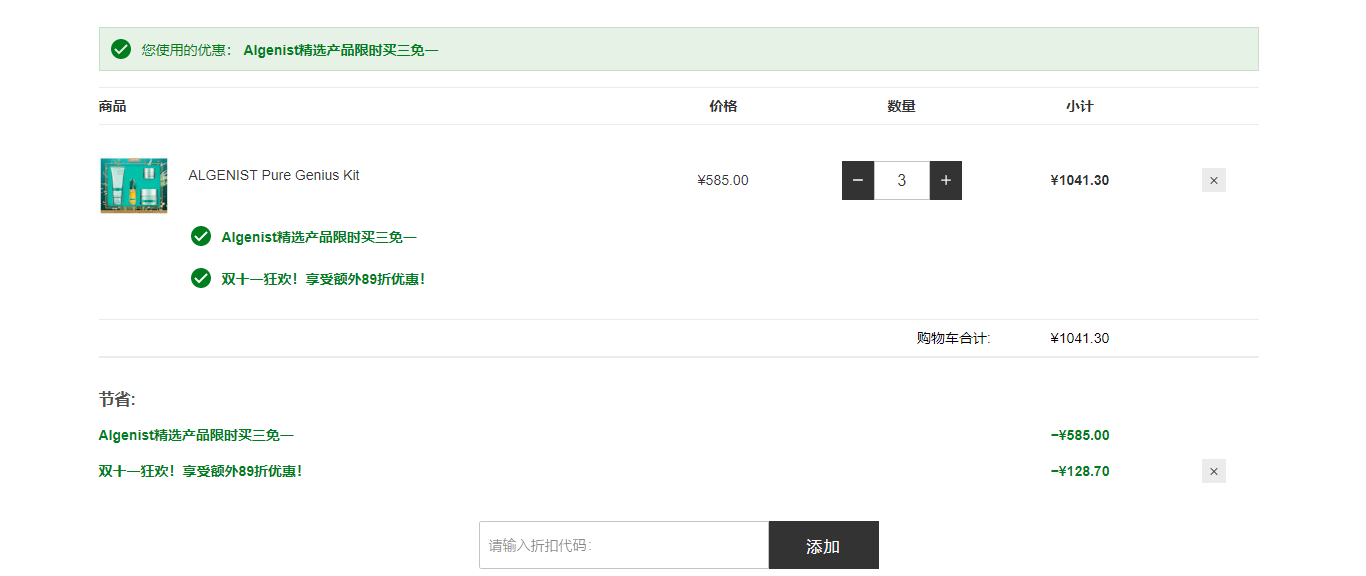Screen dimensions: 1366x576
Task: Click the −¥585.00 savings amount
Action: coord(1080,435)
